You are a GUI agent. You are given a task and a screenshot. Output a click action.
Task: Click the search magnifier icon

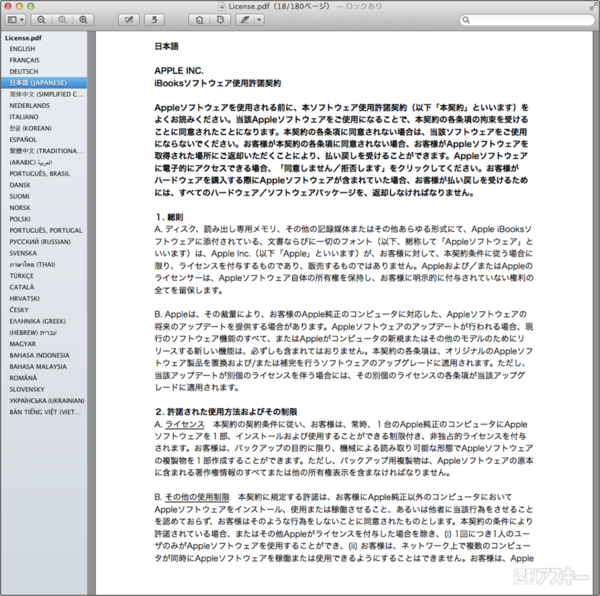click(x=466, y=20)
